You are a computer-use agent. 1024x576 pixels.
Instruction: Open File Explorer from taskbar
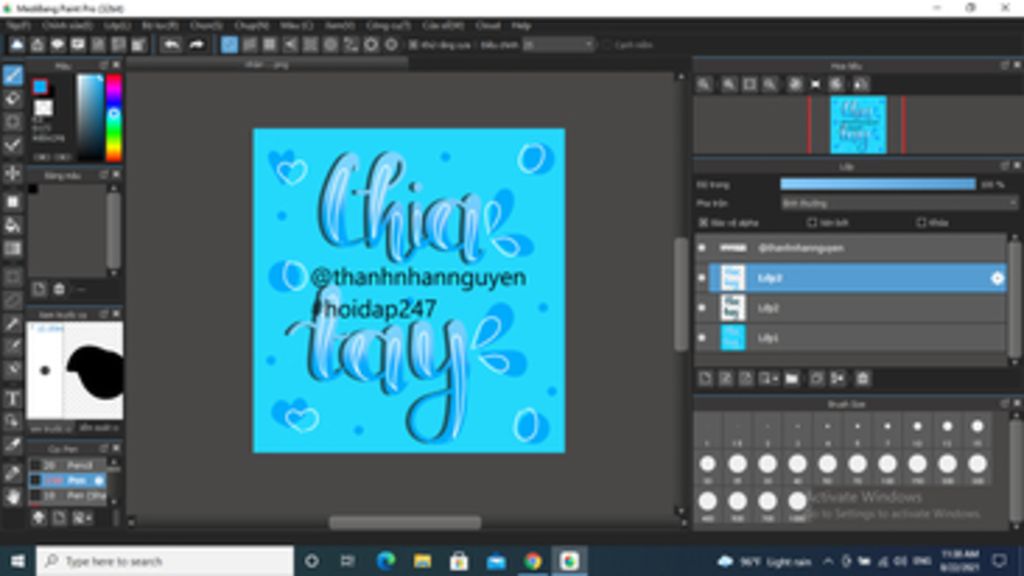coord(423,561)
